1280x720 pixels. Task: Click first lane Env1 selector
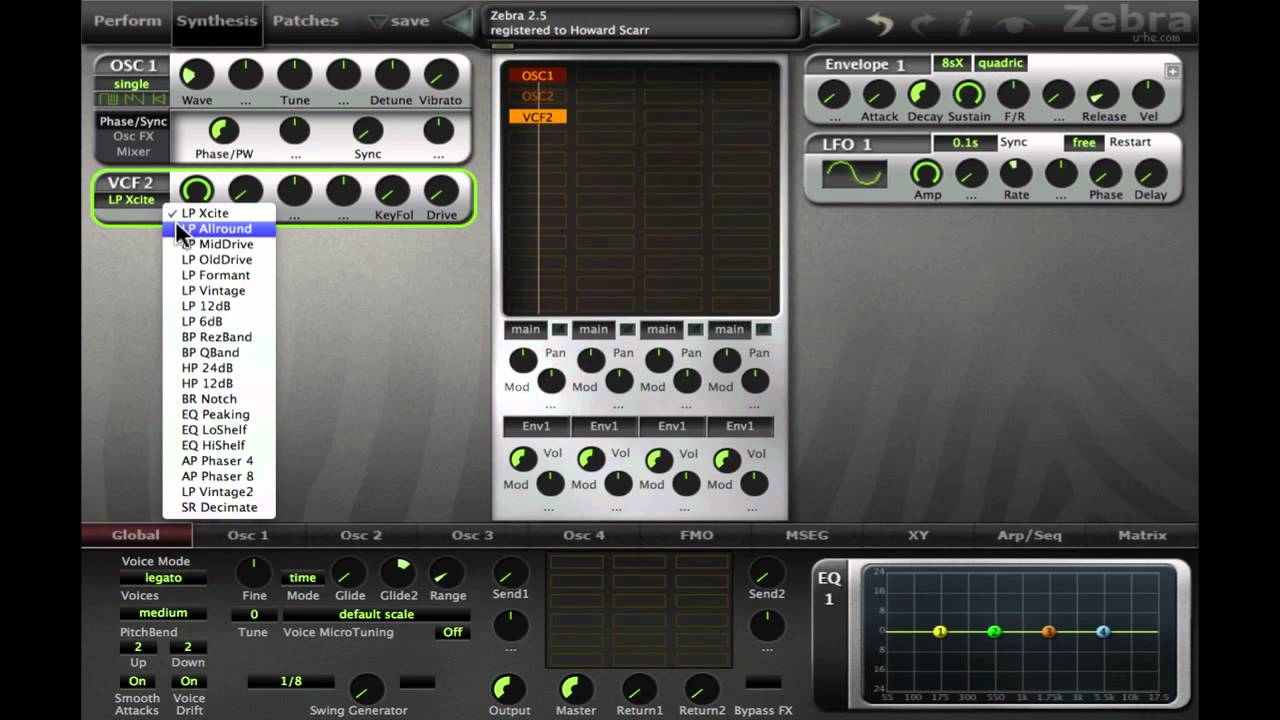click(536, 426)
